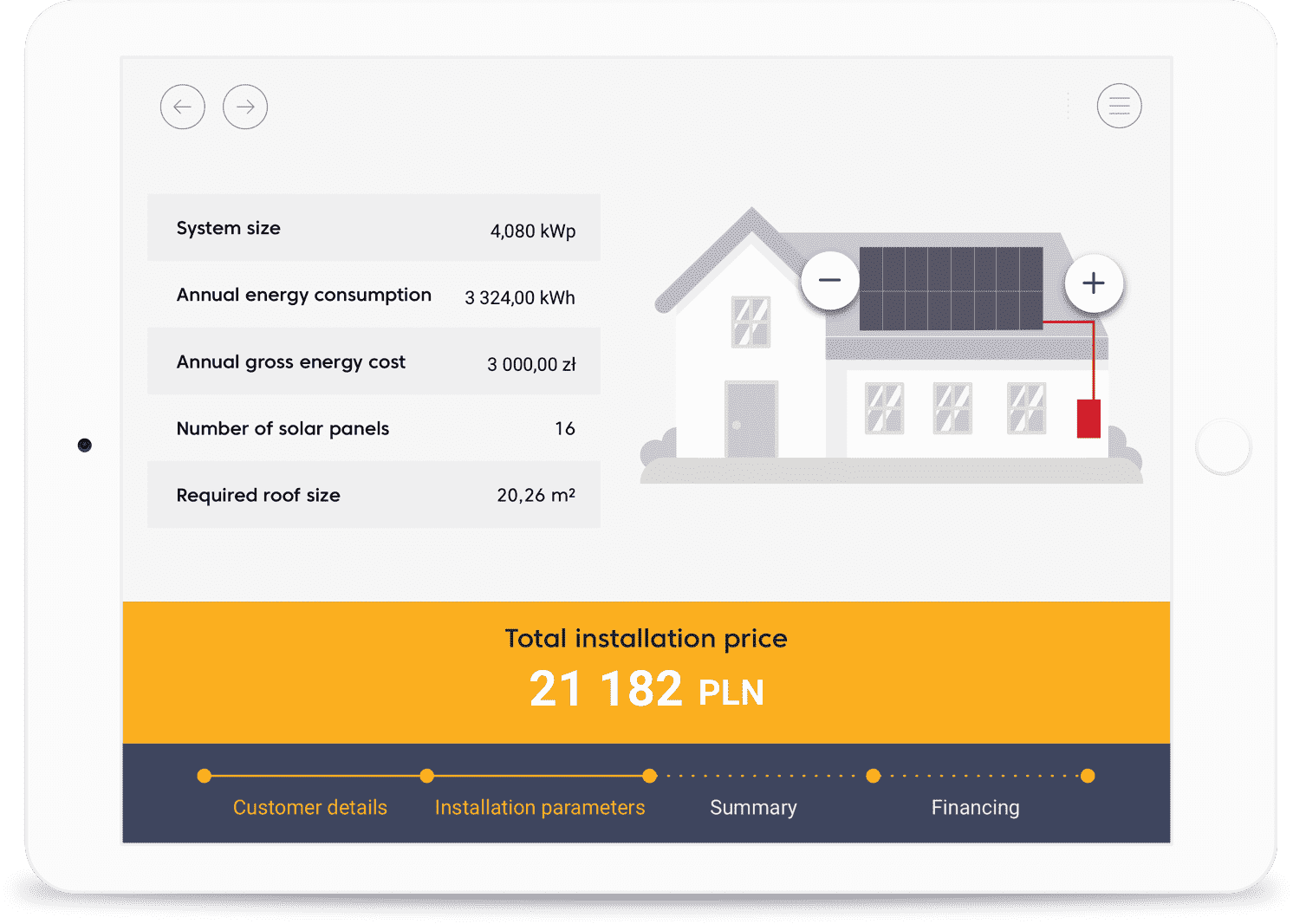The width and height of the screenshot is (1293, 924).
Task: Open the hamburger menu
Action: pos(1119,107)
